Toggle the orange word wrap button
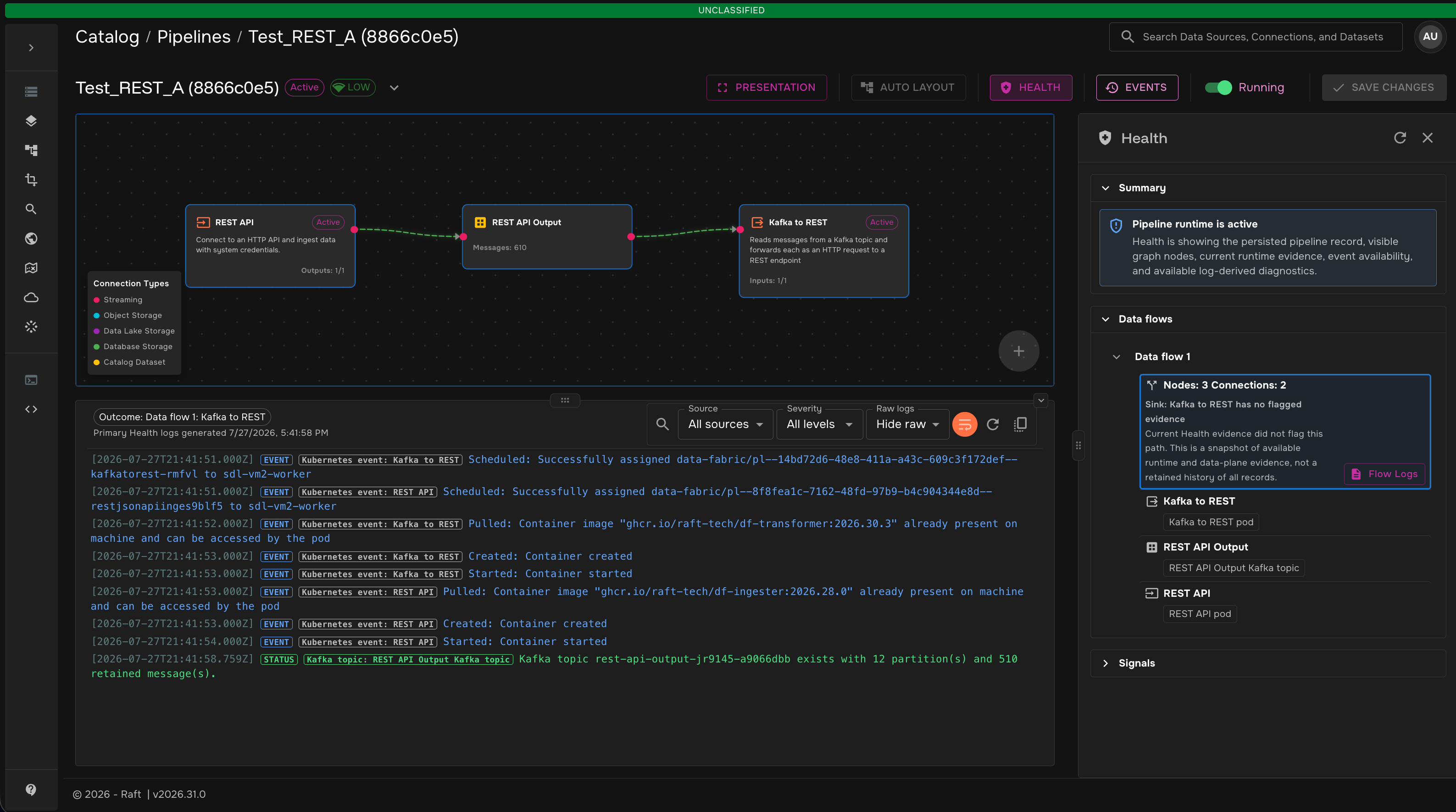 coord(965,424)
